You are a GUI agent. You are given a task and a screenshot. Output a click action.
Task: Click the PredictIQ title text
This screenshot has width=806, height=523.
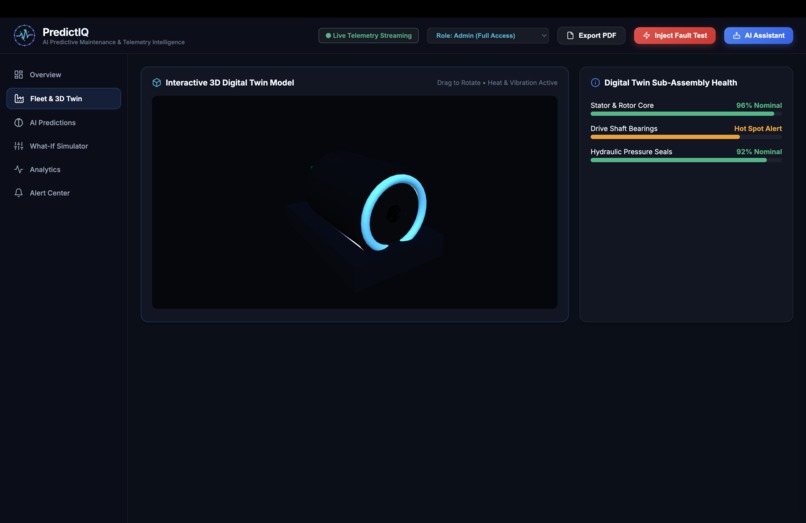[x=65, y=32]
